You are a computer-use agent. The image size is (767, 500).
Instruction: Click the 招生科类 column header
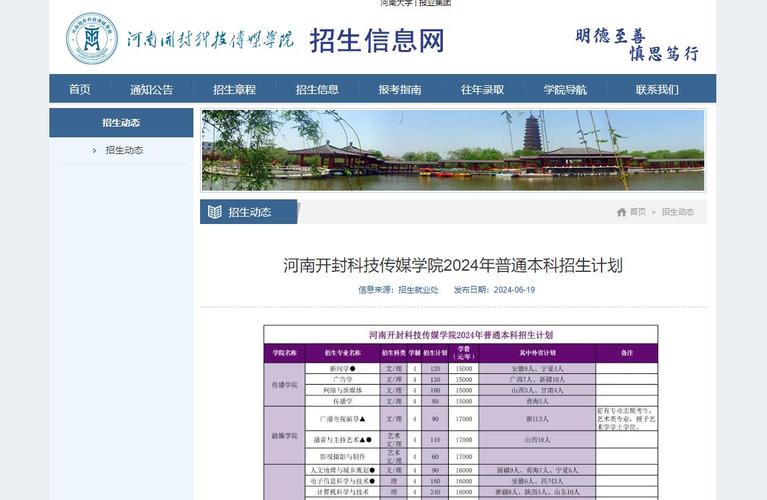pyautogui.click(x=394, y=353)
